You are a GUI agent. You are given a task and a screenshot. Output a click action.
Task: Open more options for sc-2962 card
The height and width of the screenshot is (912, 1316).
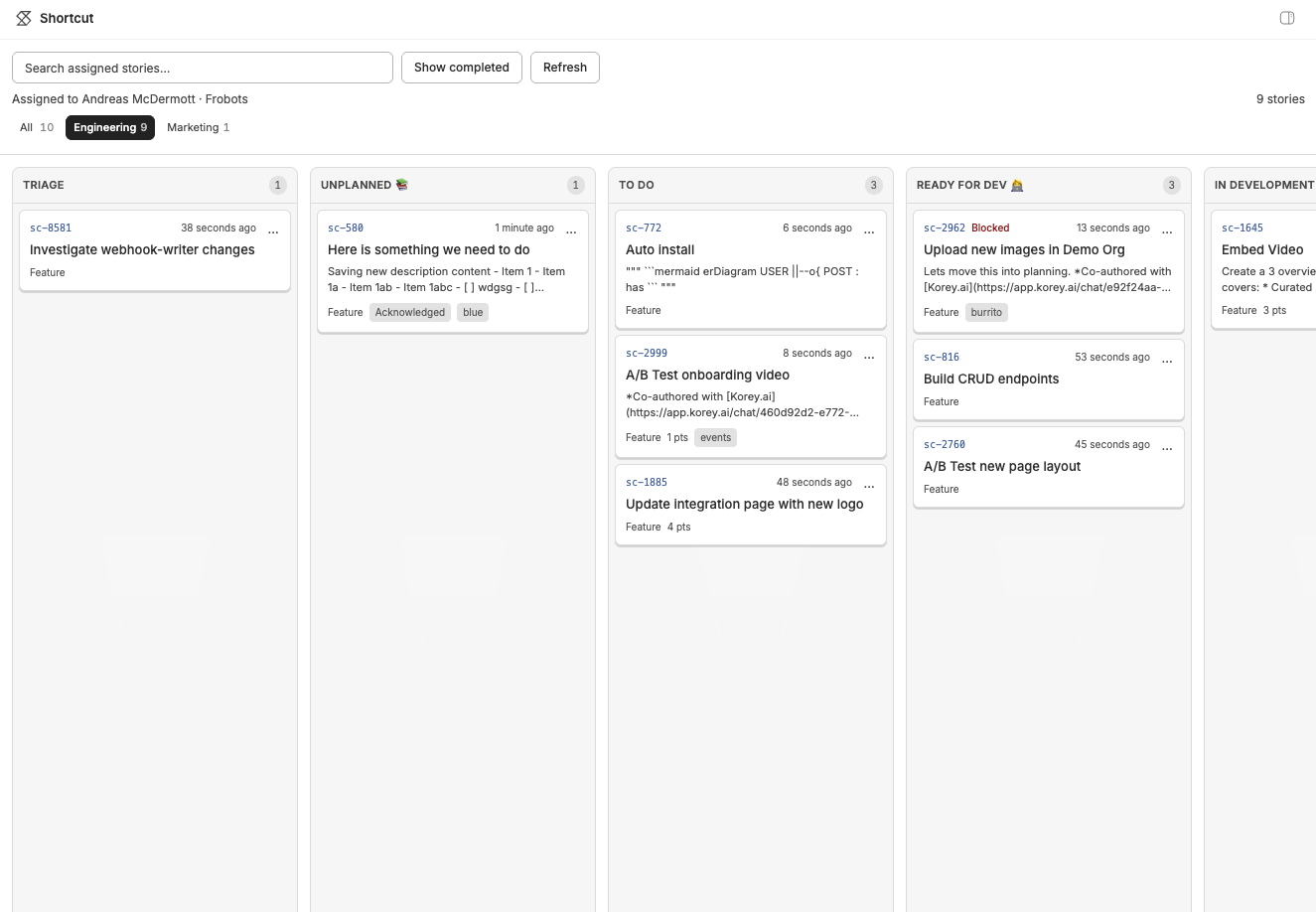pos(1167,229)
